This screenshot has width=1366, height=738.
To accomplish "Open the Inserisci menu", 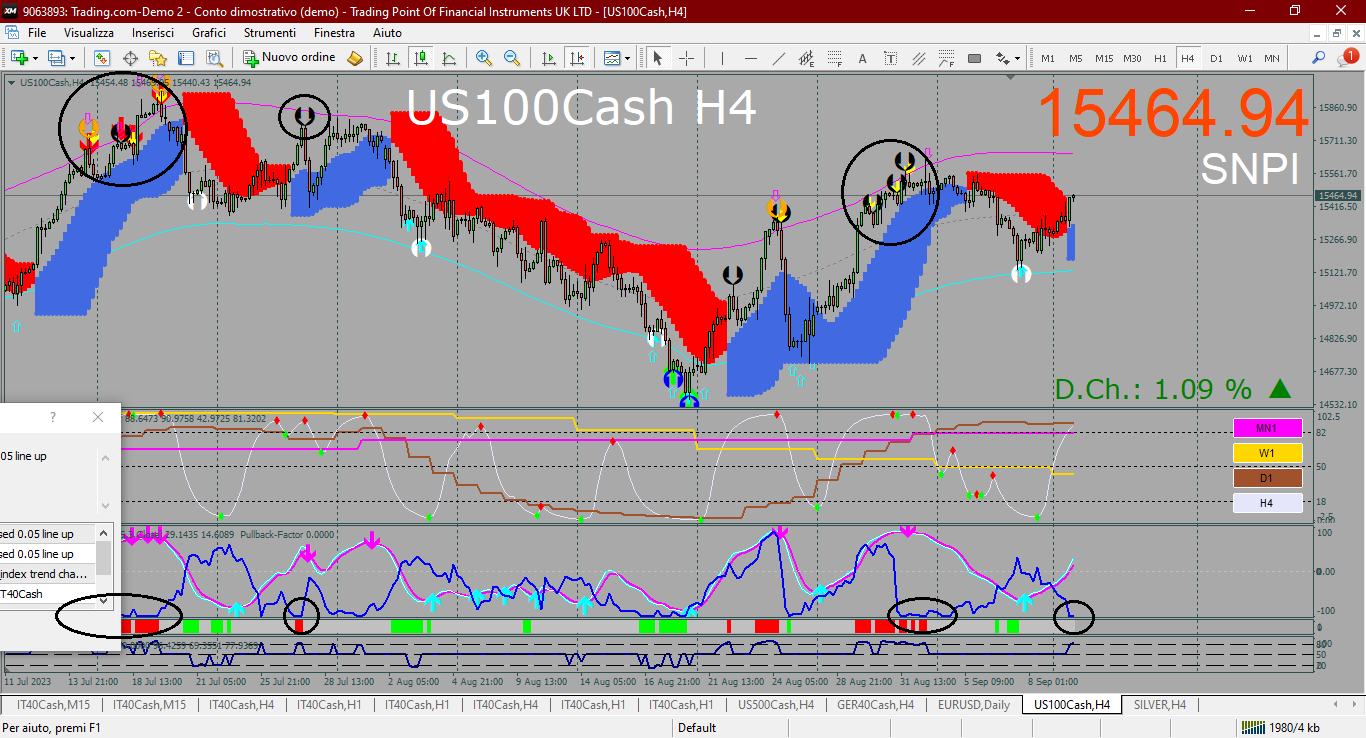I will click(153, 33).
